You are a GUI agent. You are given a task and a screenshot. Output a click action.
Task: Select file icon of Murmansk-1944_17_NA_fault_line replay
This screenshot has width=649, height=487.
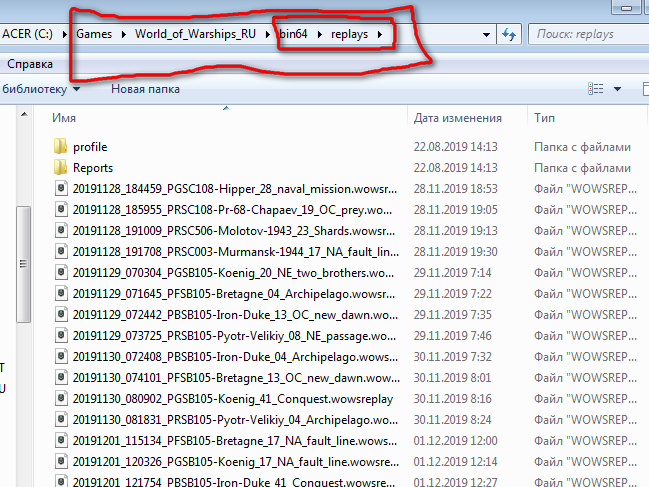61,251
